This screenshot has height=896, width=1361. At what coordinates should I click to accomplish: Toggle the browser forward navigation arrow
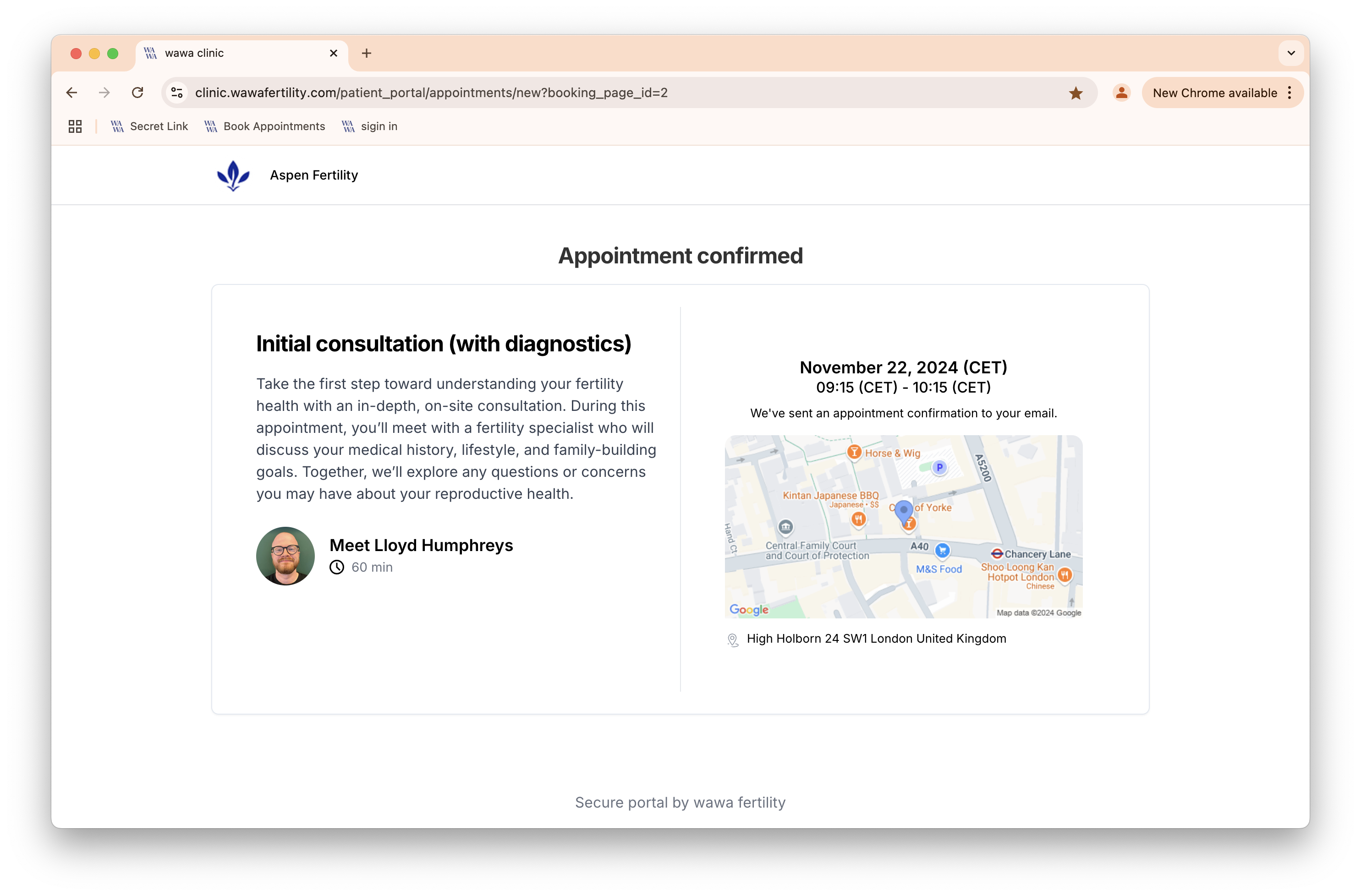pos(105,93)
